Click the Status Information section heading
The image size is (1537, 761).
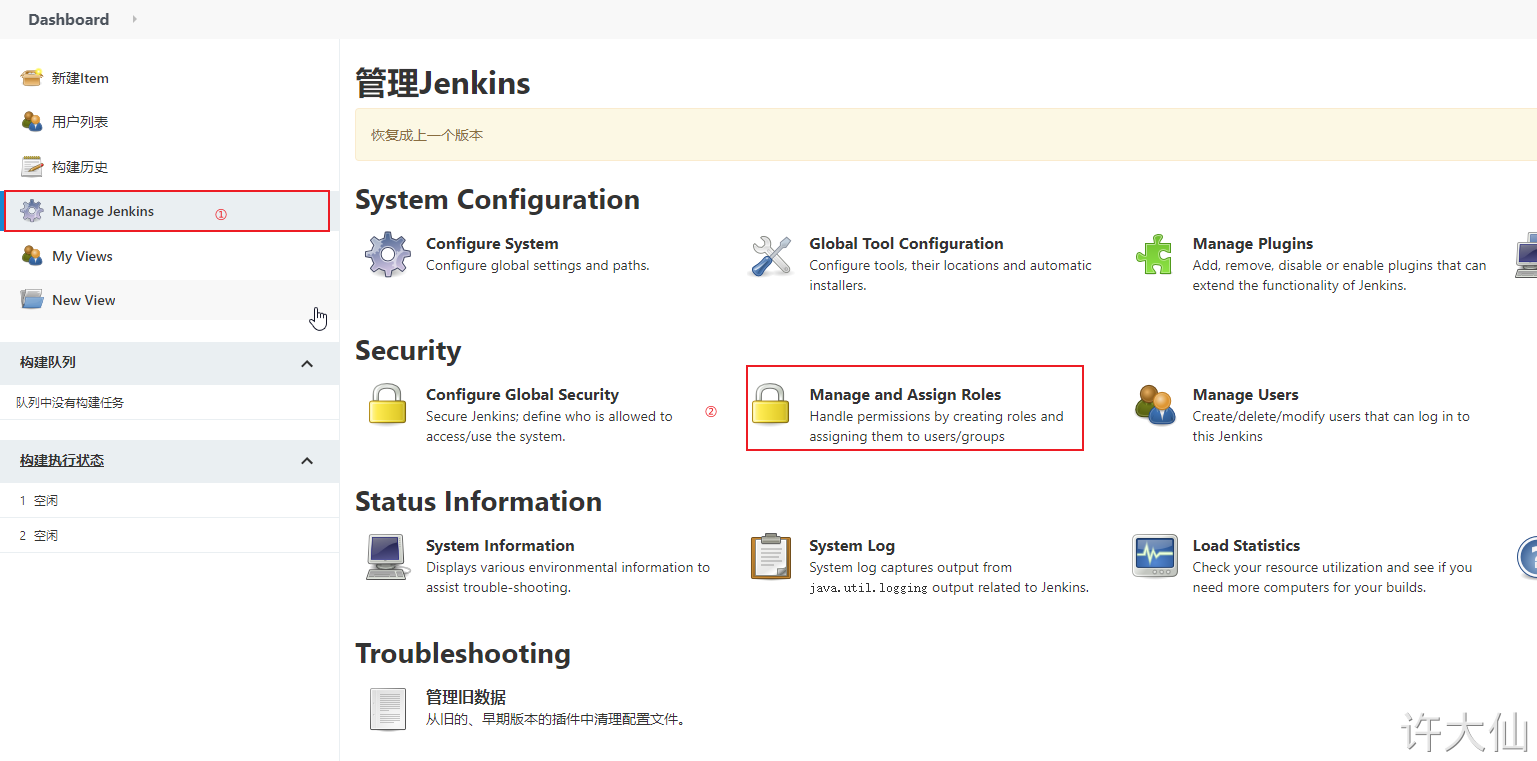pyautogui.click(x=478, y=501)
